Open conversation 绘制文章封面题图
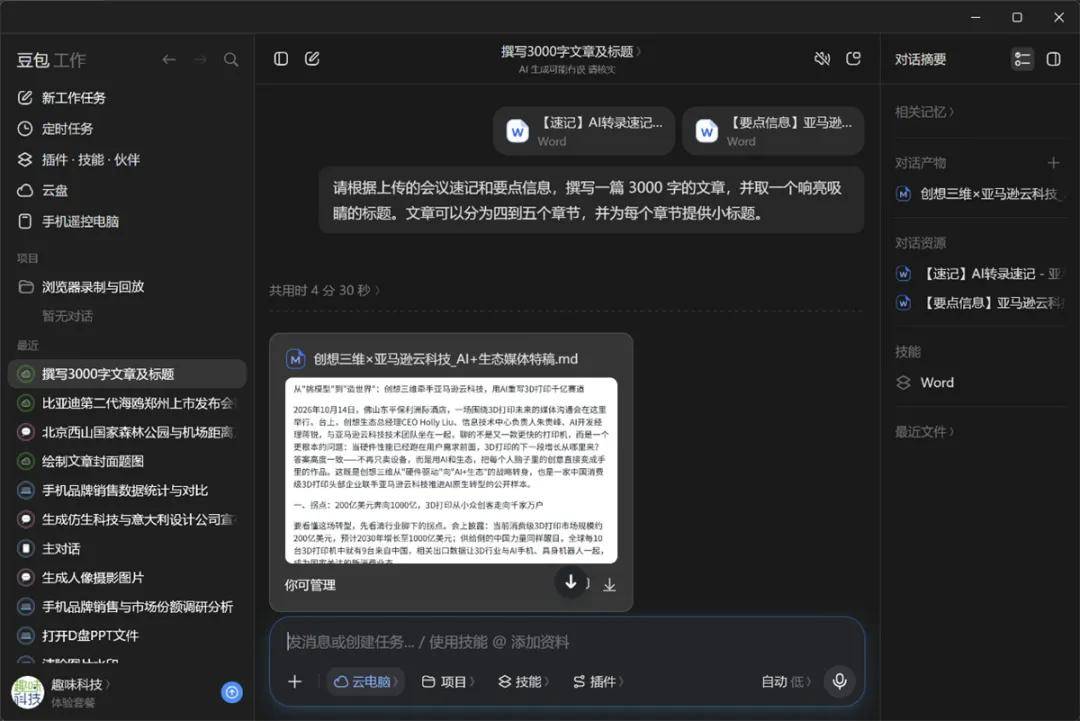 [x=127, y=461]
